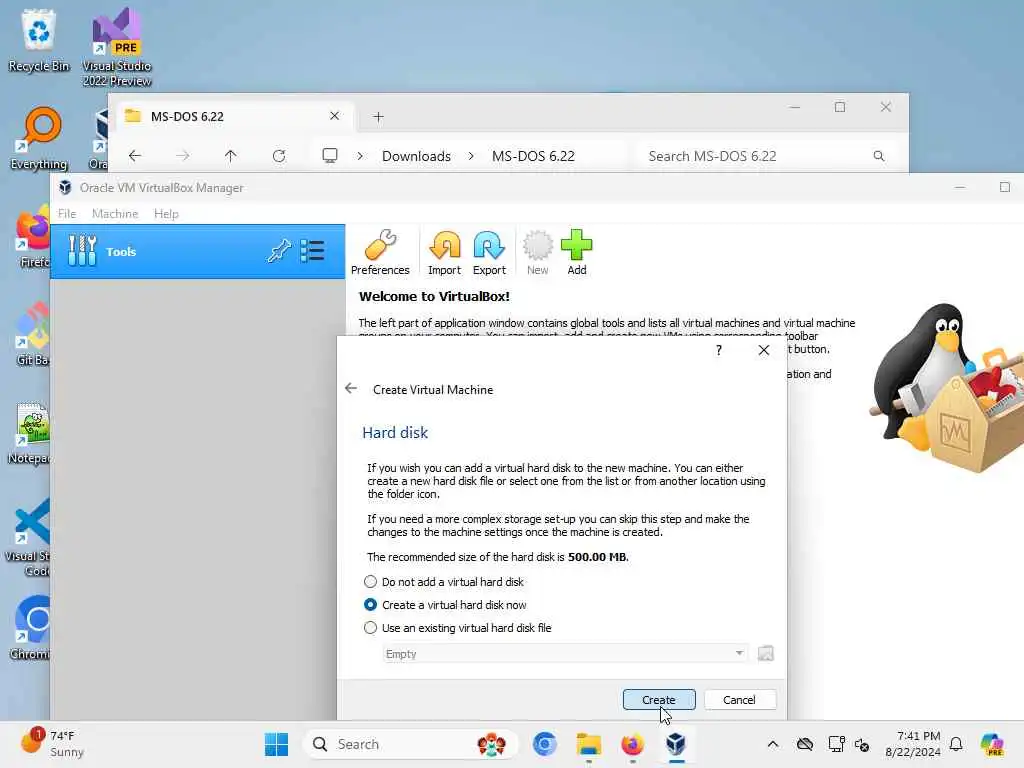Show hidden system tray icons
The image size is (1024, 768).
[x=773, y=744]
